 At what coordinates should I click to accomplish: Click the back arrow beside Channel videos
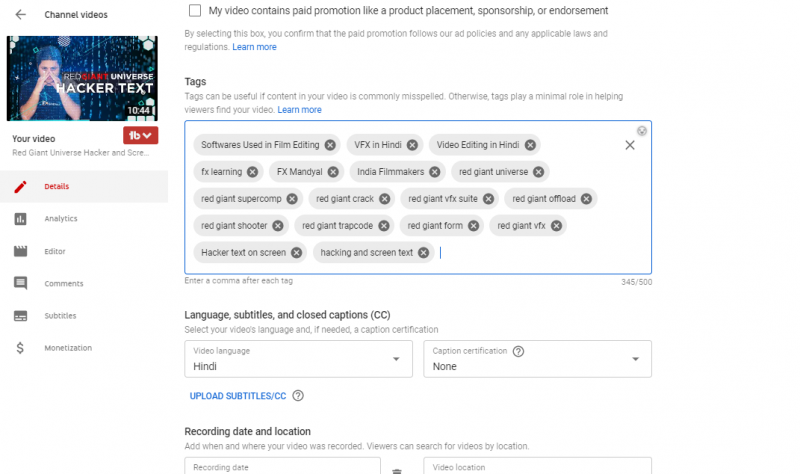21,15
